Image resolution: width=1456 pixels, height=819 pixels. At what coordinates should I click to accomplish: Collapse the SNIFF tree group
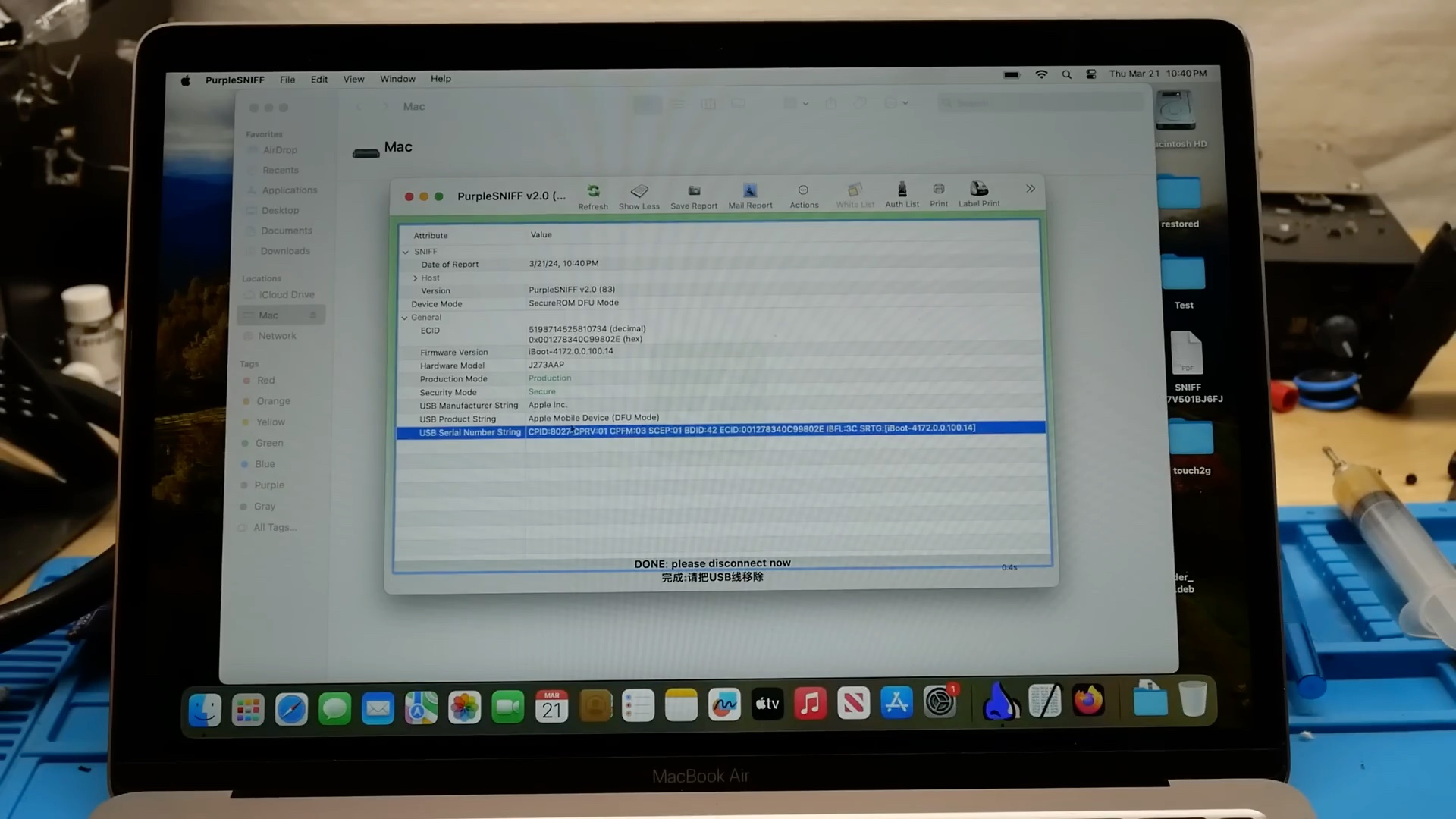tap(406, 252)
